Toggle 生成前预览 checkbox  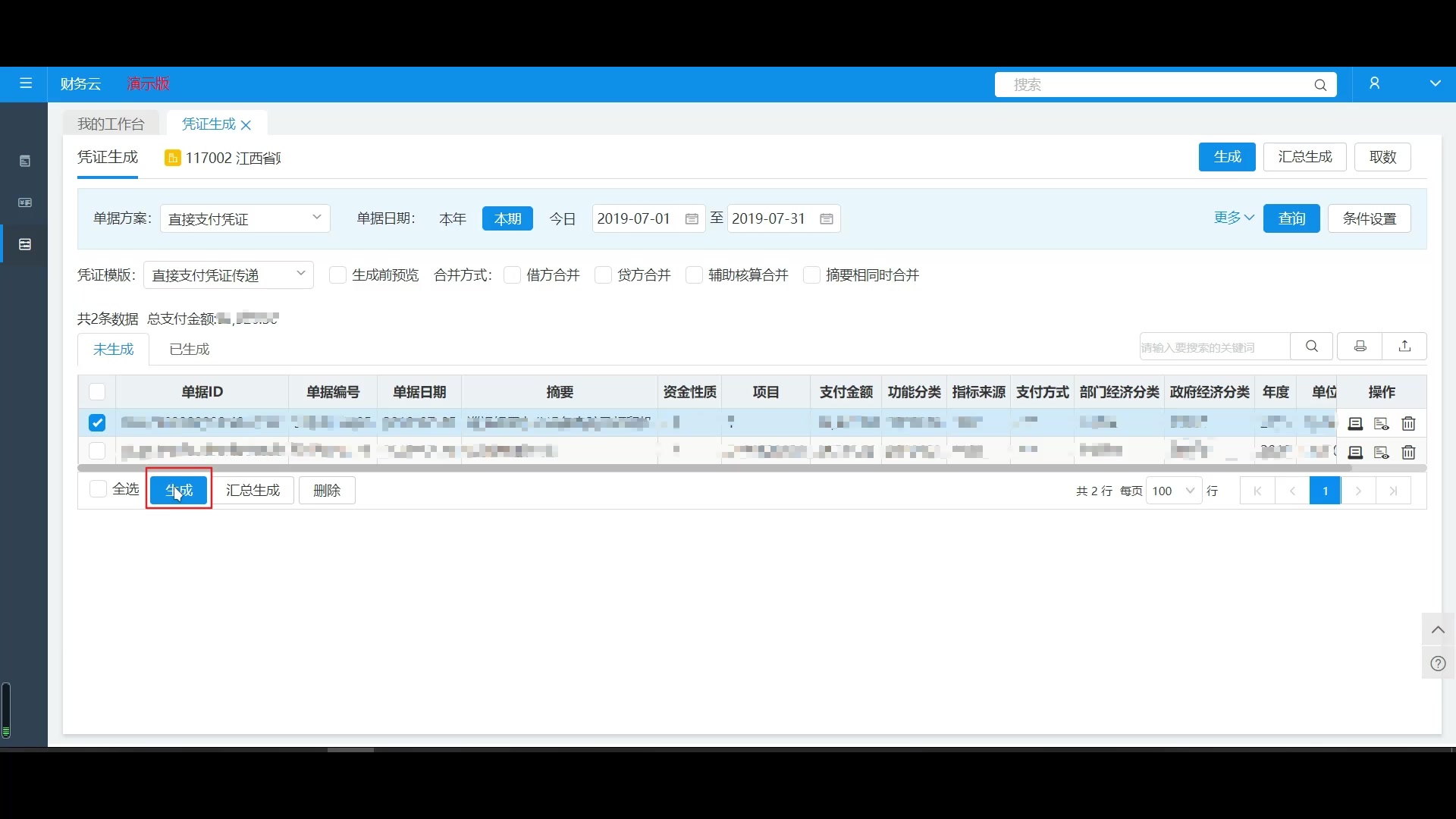tap(338, 275)
